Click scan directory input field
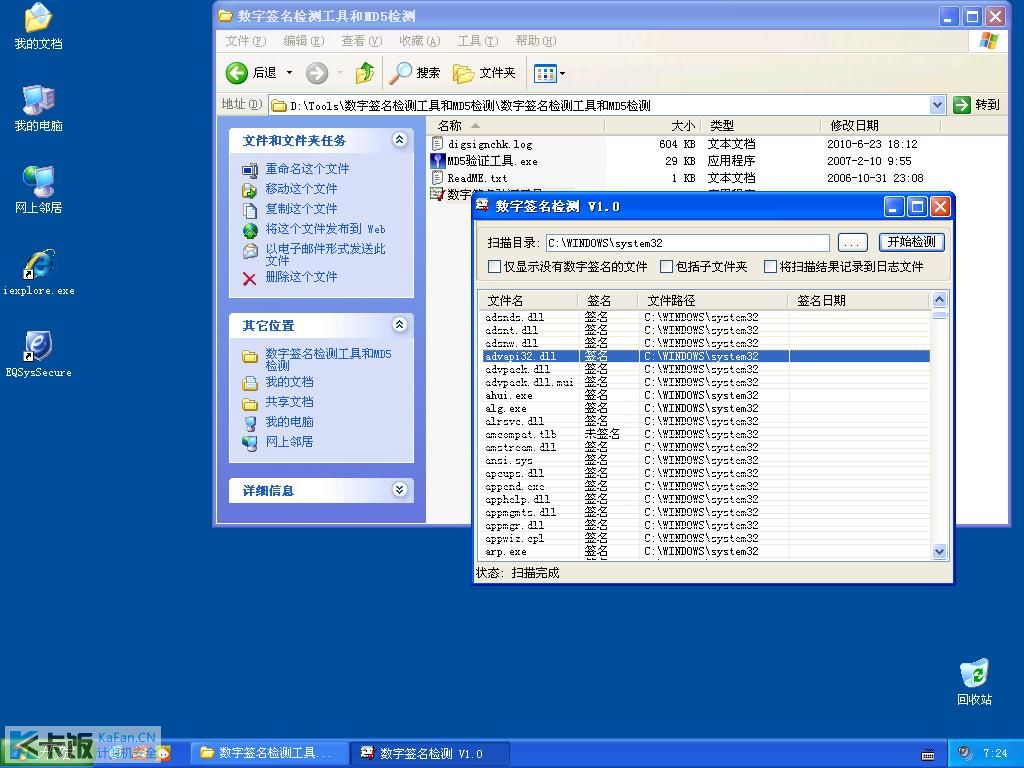Screen dimensions: 1024x768 tap(688, 243)
